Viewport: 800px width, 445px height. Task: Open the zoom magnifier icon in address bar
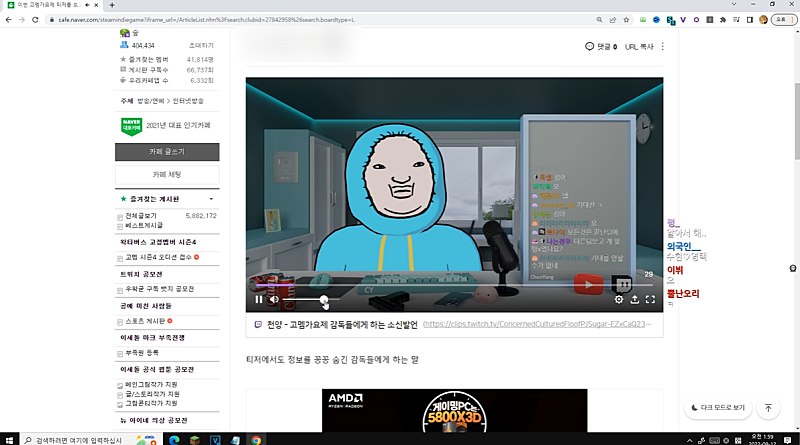(599, 19)
